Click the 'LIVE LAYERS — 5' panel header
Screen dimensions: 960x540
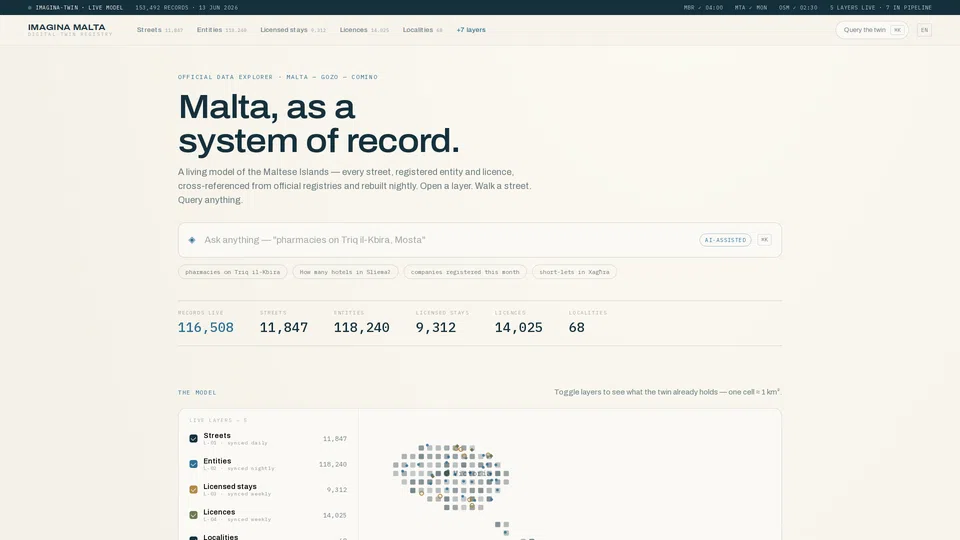point(218,421)
